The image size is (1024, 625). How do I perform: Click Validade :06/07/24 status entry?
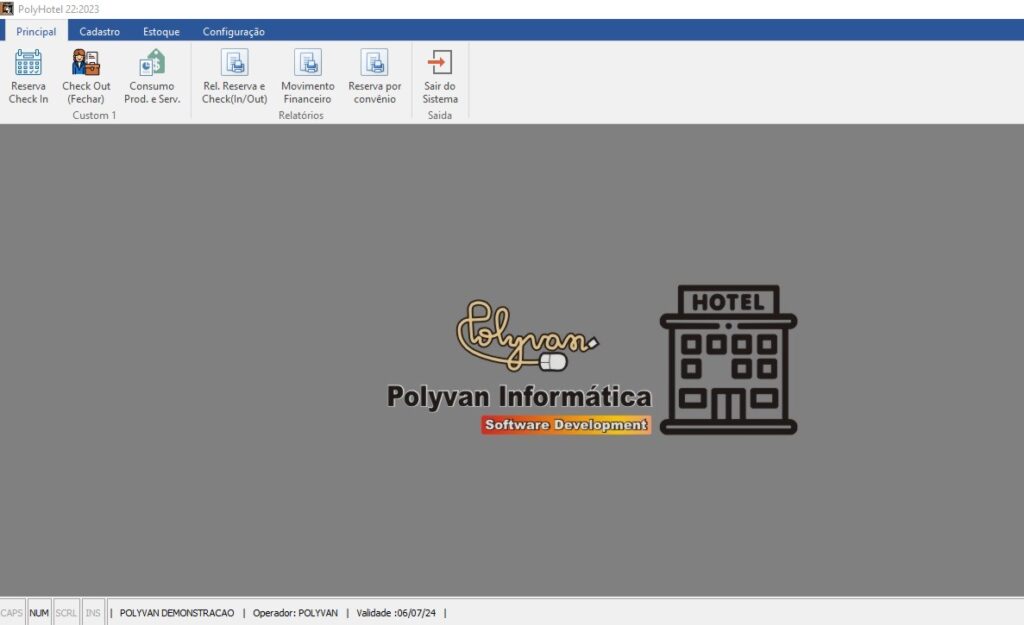(x=396, y=613)
